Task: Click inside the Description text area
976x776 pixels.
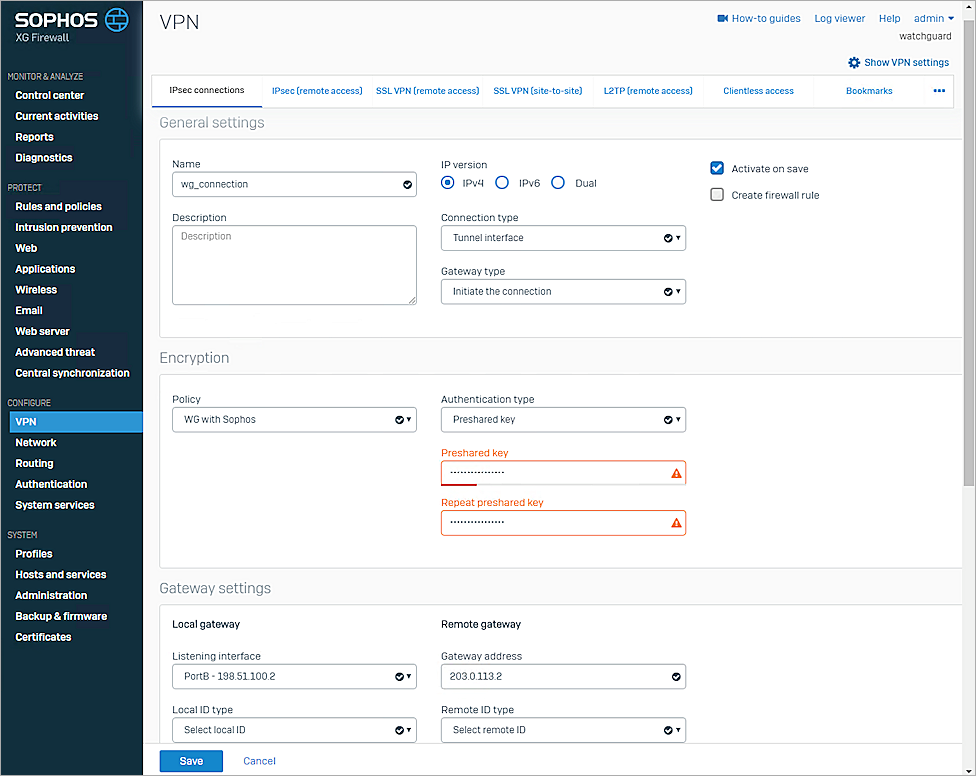Action: [294, 263]
